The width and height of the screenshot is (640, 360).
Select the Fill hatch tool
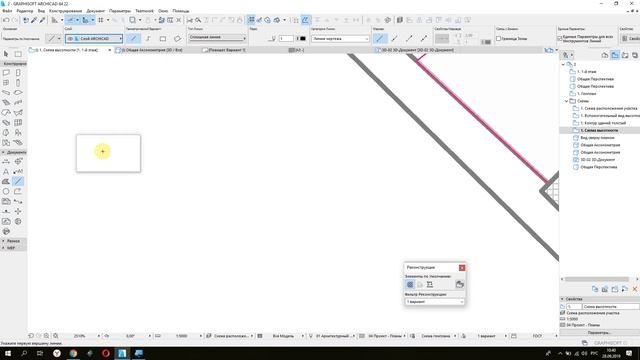point(6,181)
